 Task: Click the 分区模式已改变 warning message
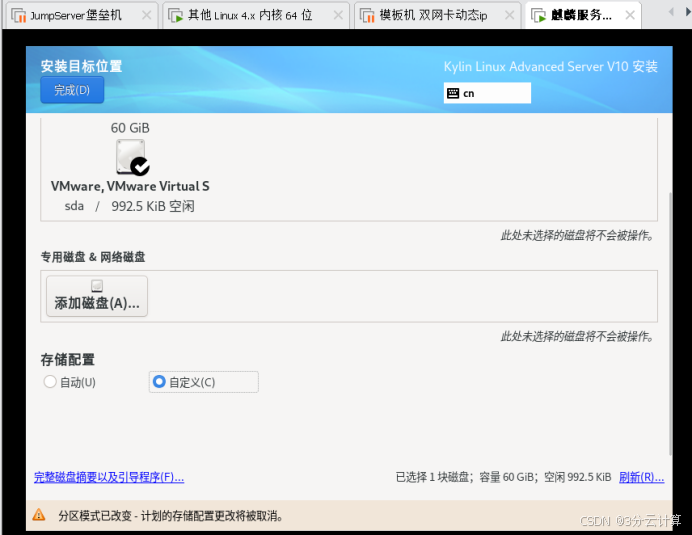tap(171, 515)
